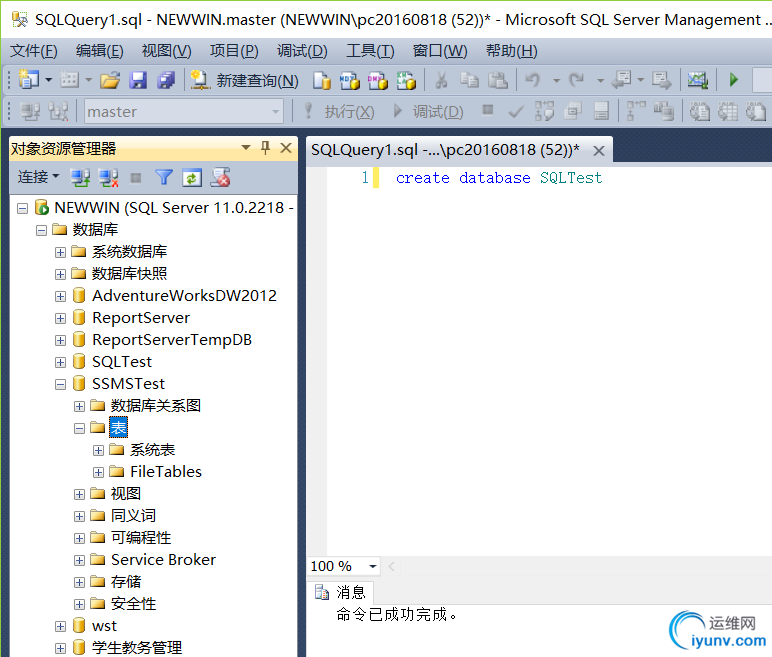Collapse the SSMSTest database node

point(60,384)
